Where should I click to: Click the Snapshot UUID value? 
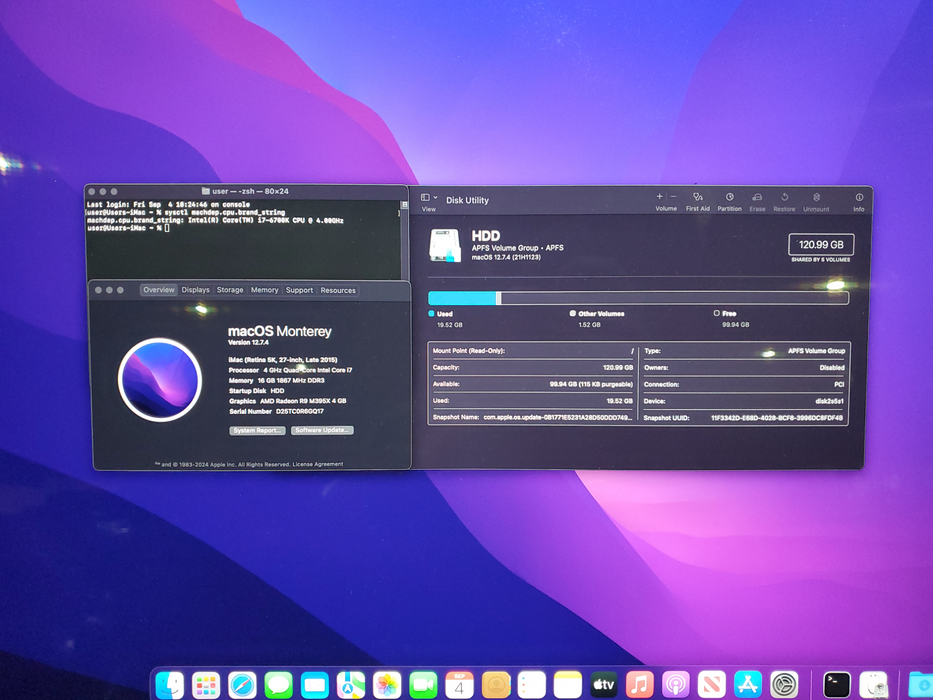[777, 418]
